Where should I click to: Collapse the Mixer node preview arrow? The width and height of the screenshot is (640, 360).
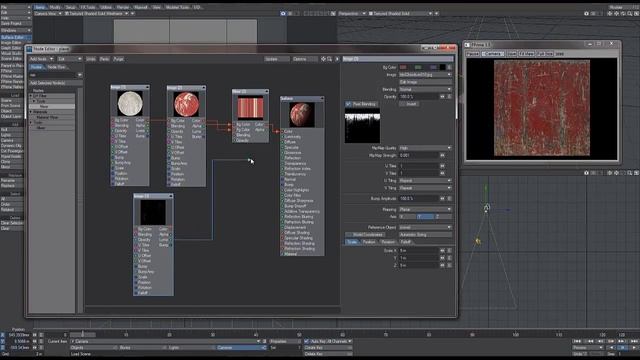(x=266, y=91)
